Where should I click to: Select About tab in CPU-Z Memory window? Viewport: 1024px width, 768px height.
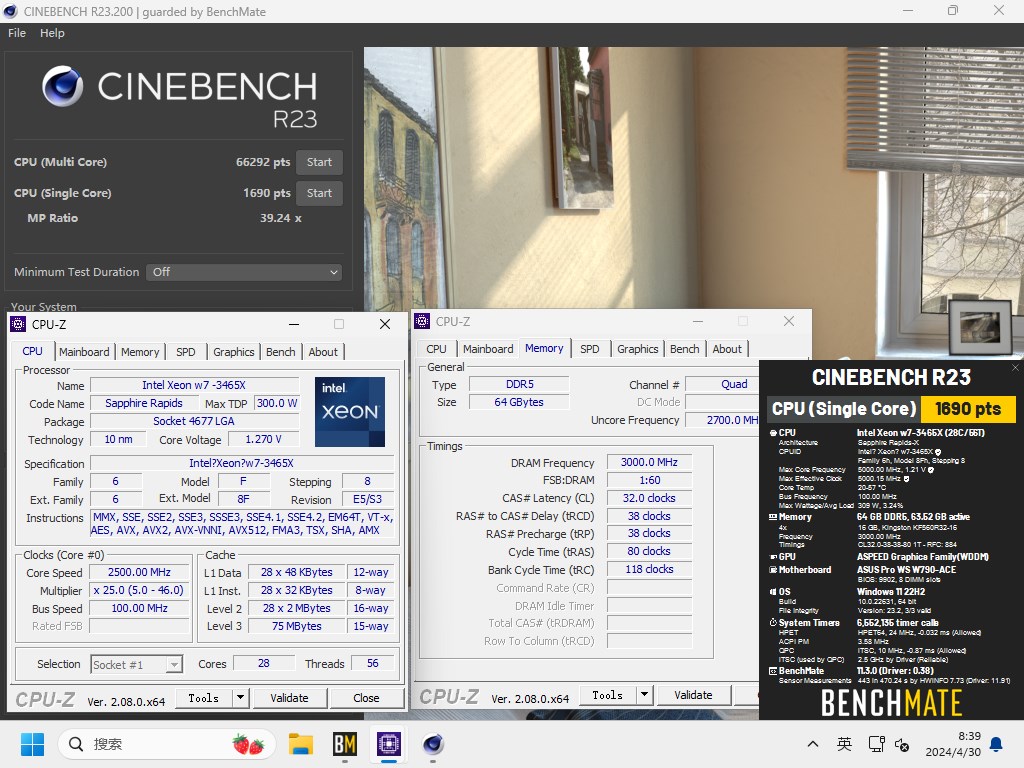[727, 349]
